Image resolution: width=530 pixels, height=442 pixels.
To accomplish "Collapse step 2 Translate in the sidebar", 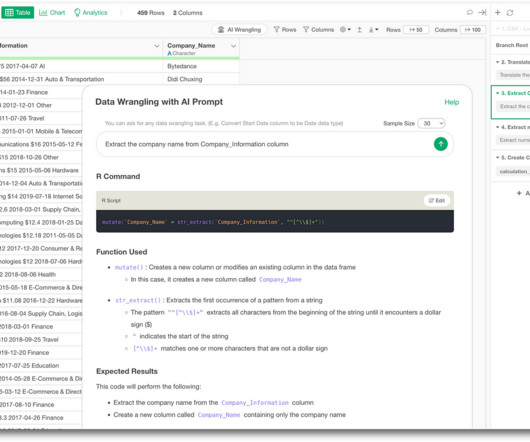I will 498,62.
